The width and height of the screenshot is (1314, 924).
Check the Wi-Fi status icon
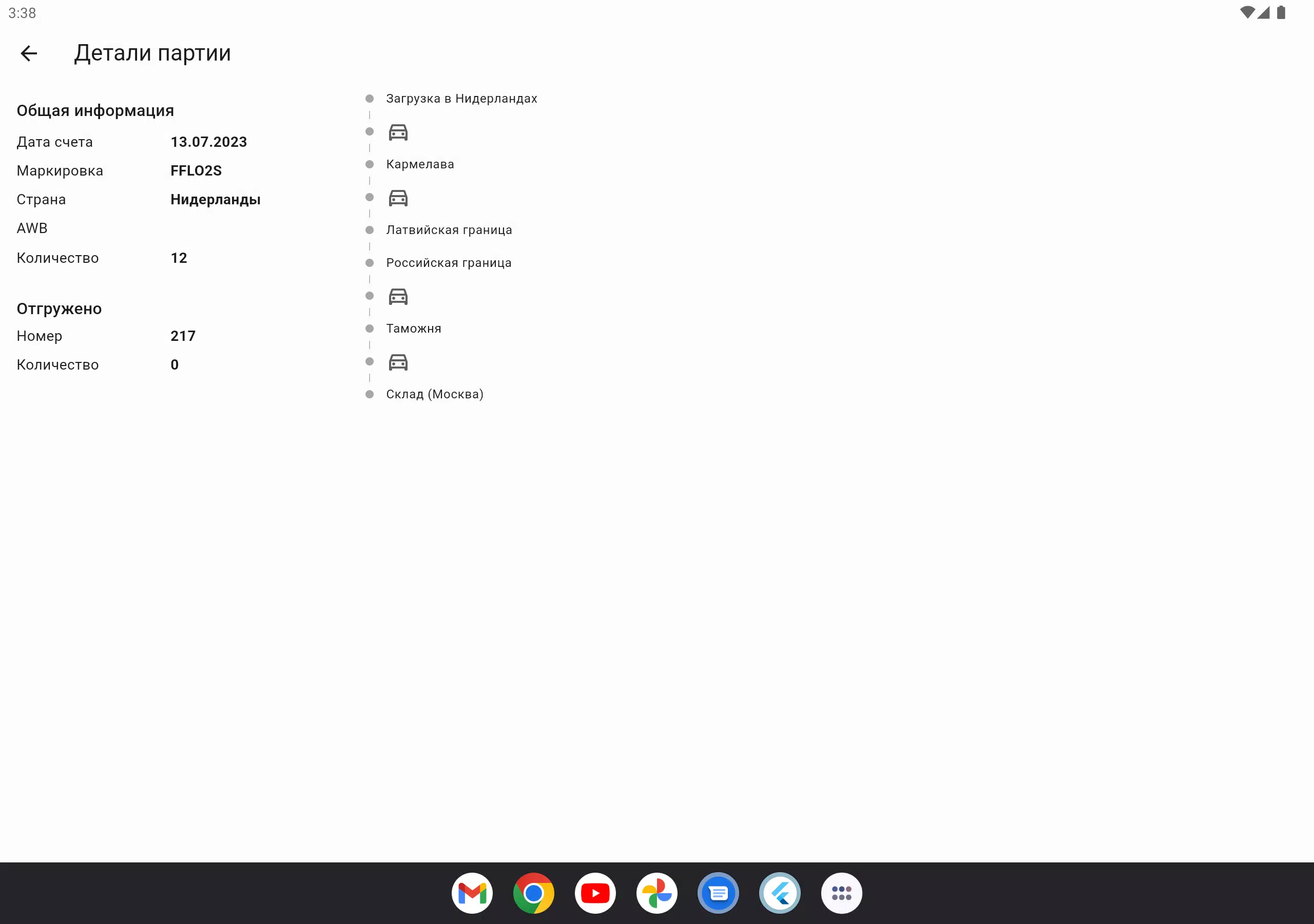point(1247,13)
